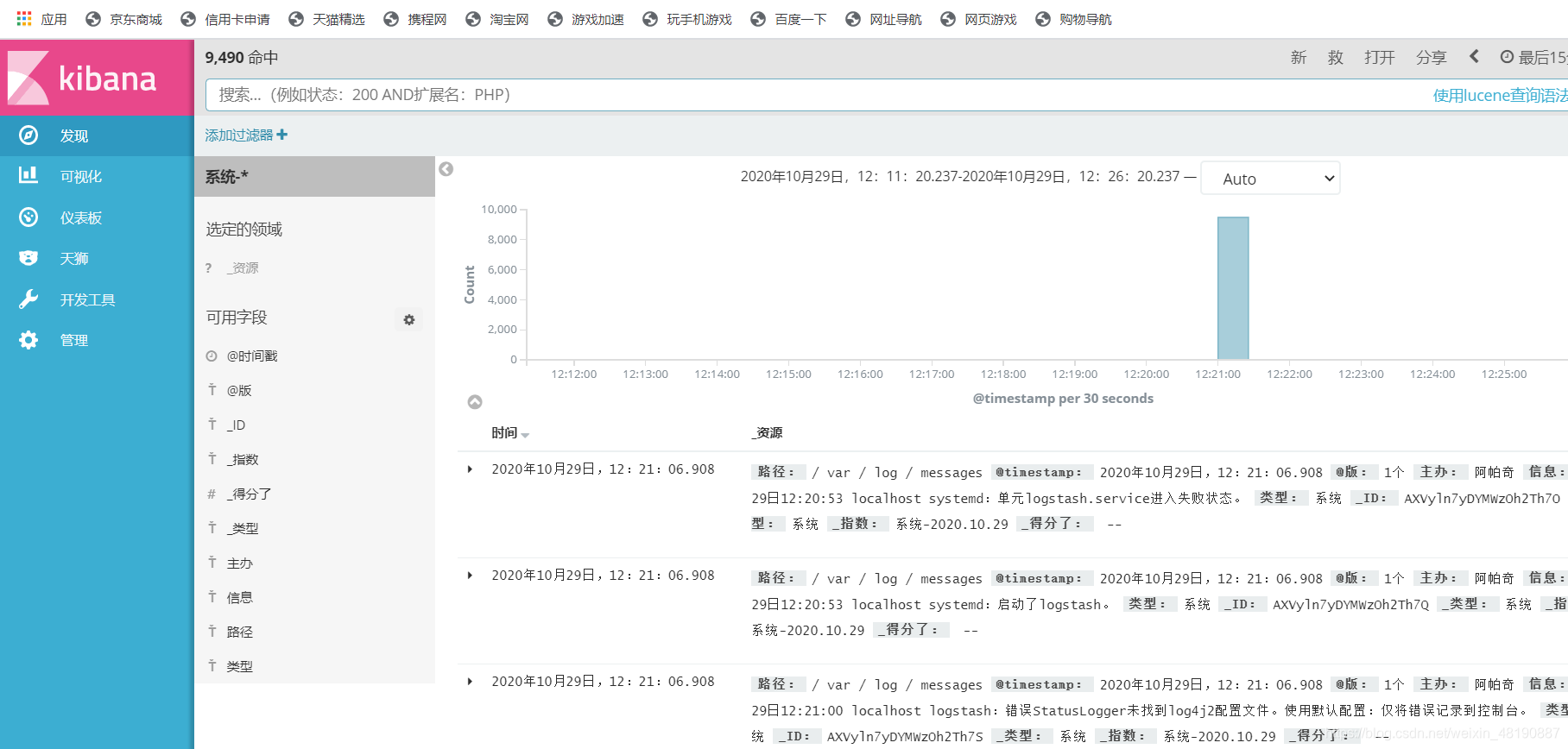The width and height of the screenshot is (1568, 749).
Task: Click the 打开 (Open) menu item
Action: (x=1380, y=57)
